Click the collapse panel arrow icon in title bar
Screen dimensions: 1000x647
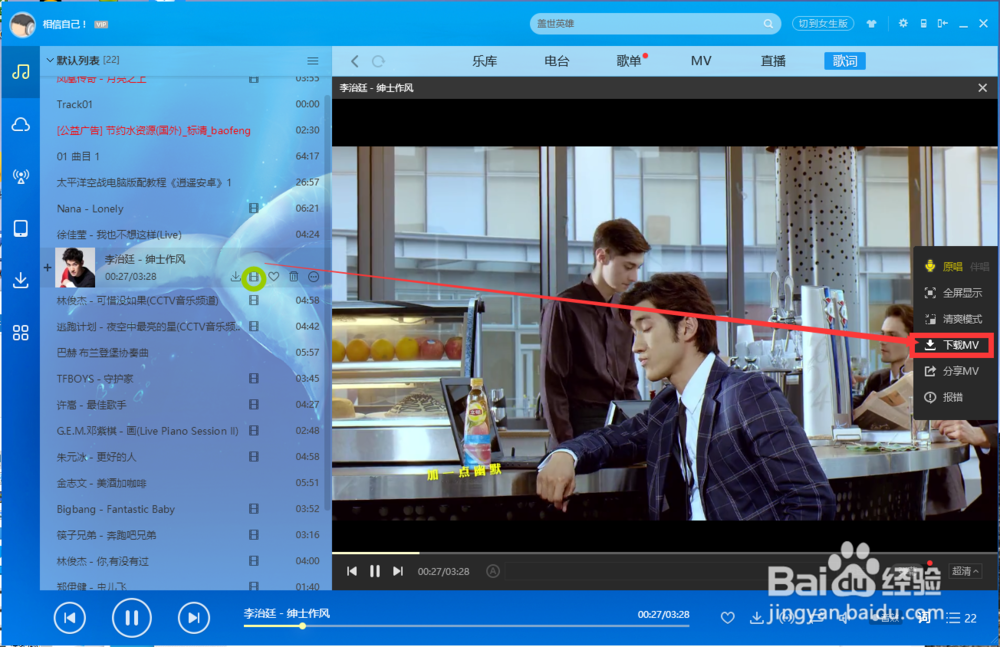(x=943, y=23)
